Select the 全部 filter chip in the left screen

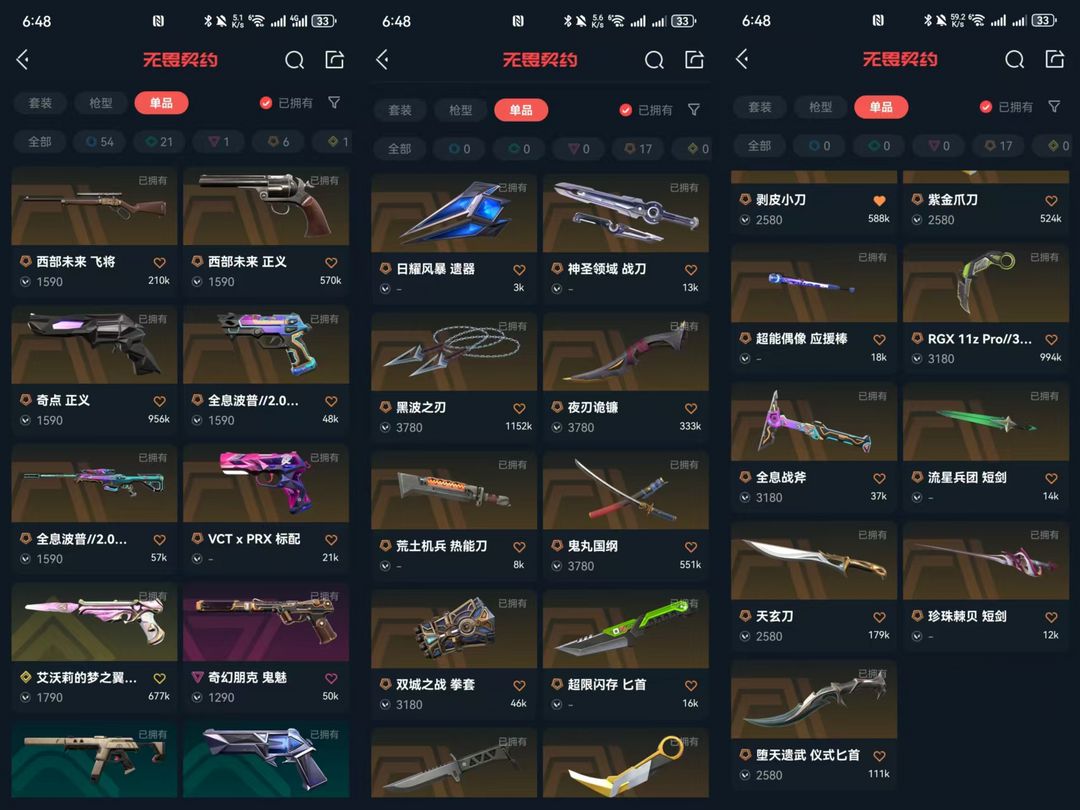click(x=40, y=141)
